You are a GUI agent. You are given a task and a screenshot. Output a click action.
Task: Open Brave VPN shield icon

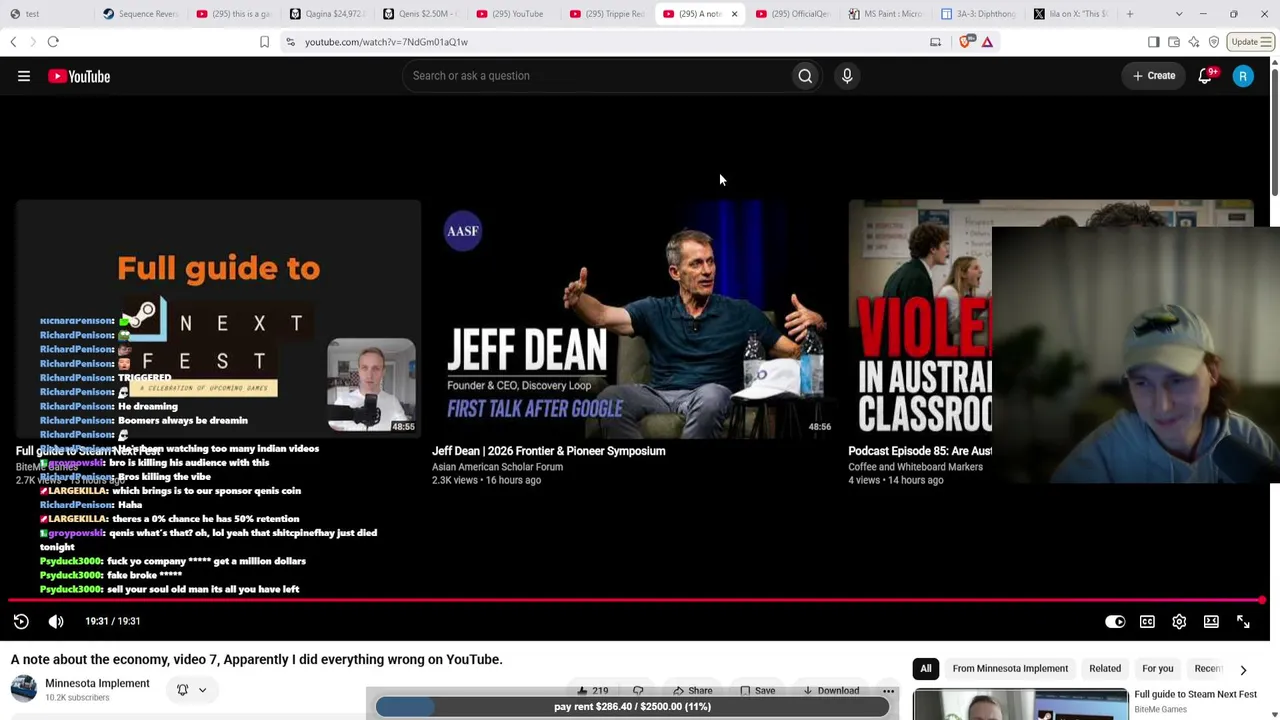(1214, 42)
